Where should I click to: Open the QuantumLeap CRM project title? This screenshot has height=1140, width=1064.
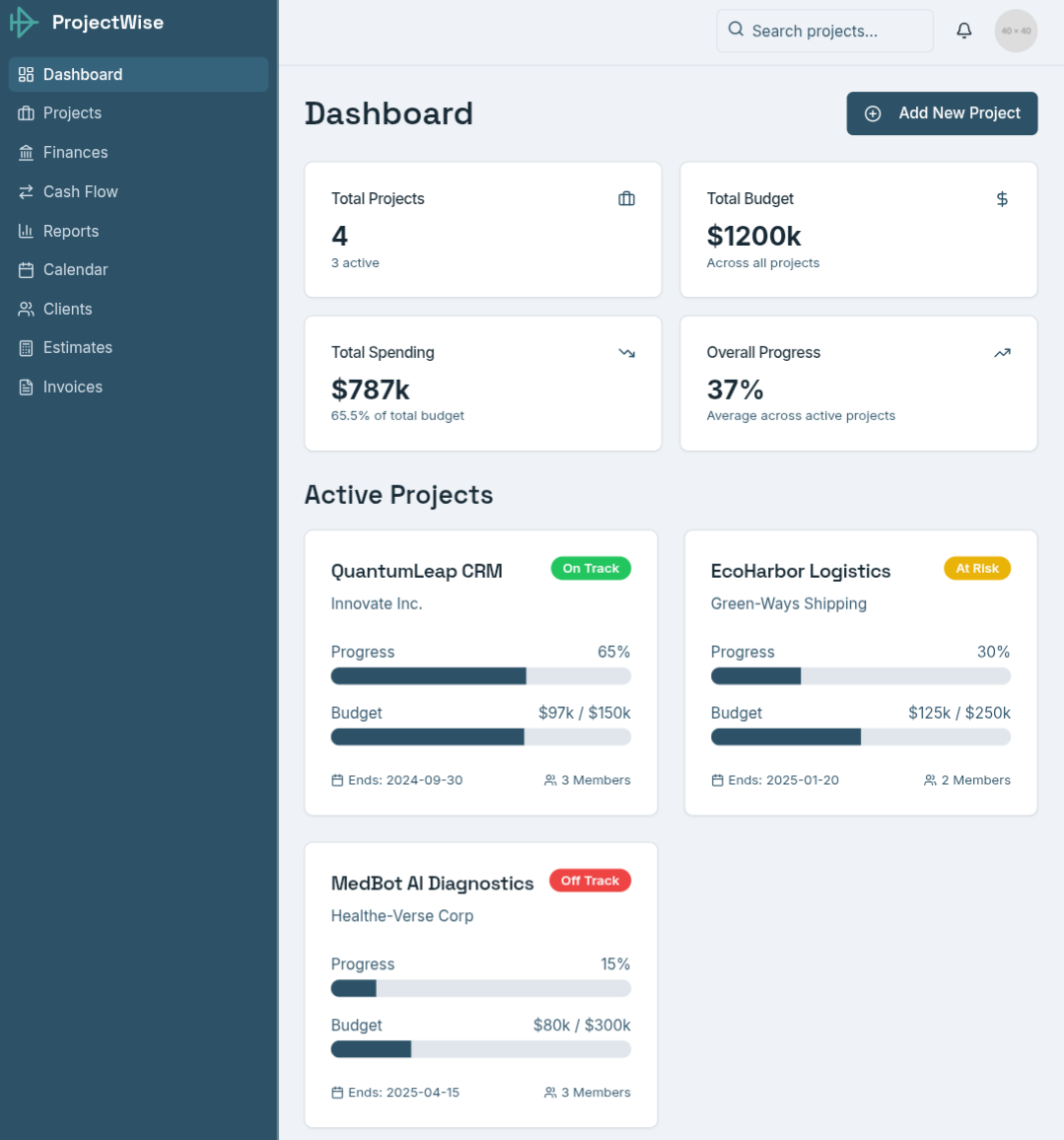point(416,571)
